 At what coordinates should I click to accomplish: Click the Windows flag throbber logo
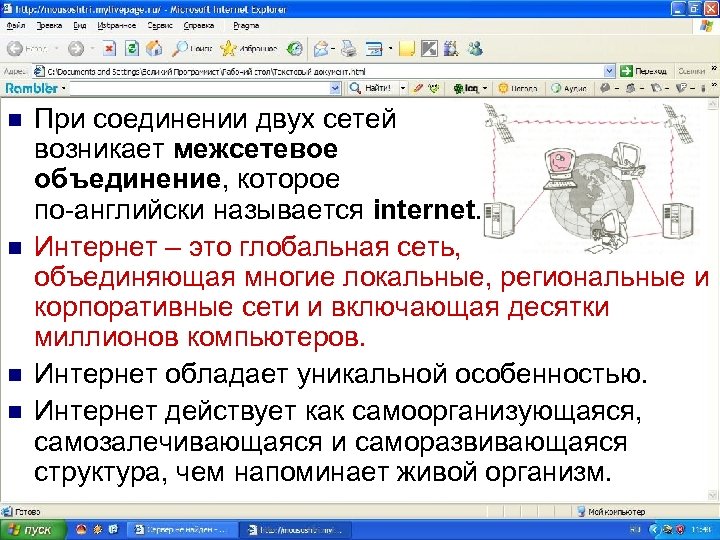pos(706,25)
